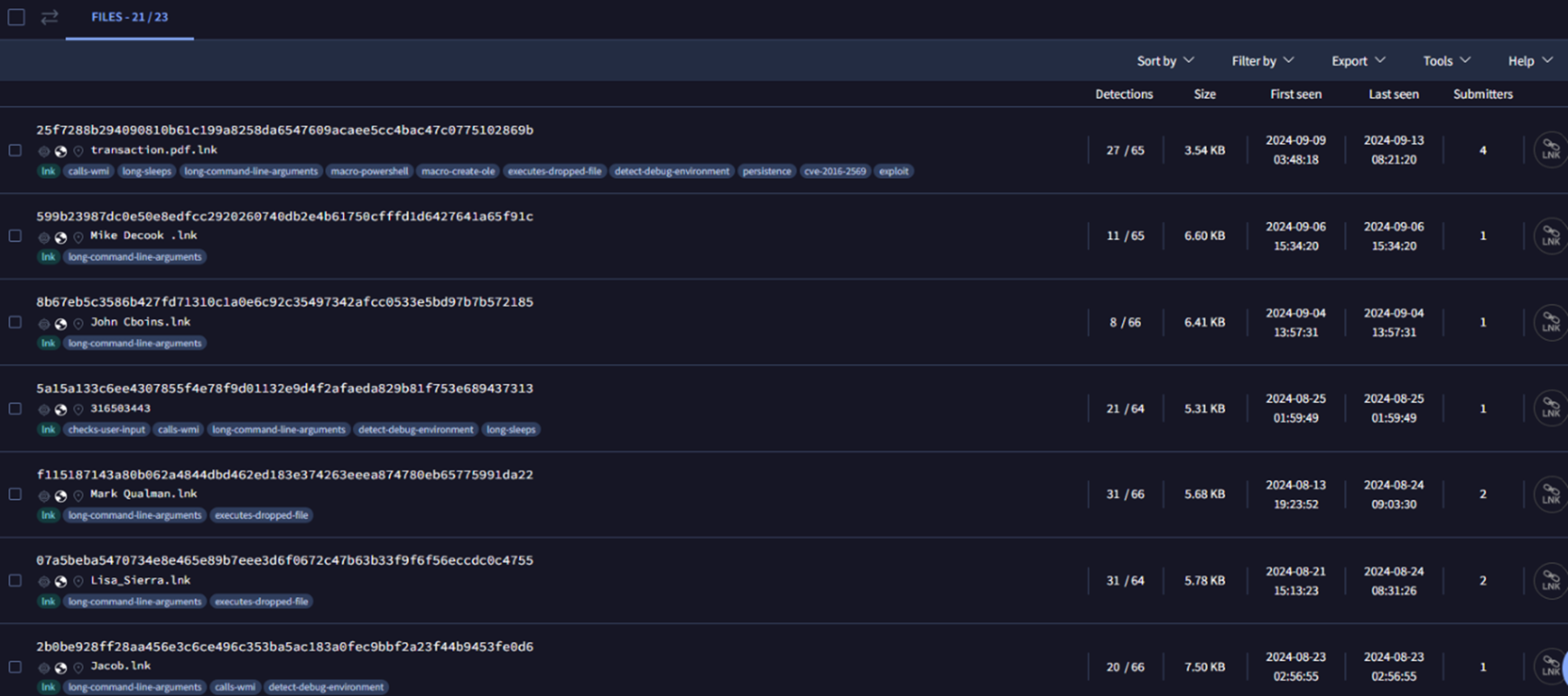Viewport: 1568px width, 696px height.
Task: Click the location pin icon beside Jacob.lnk
Action: (x=78, y=667)
